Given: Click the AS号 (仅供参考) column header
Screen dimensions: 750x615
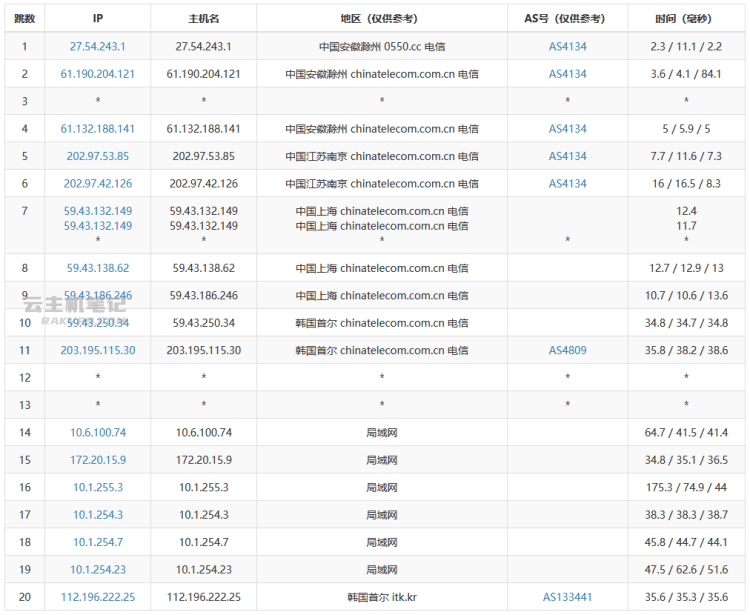Looking at the screenshot, I should tap(567, 18).
